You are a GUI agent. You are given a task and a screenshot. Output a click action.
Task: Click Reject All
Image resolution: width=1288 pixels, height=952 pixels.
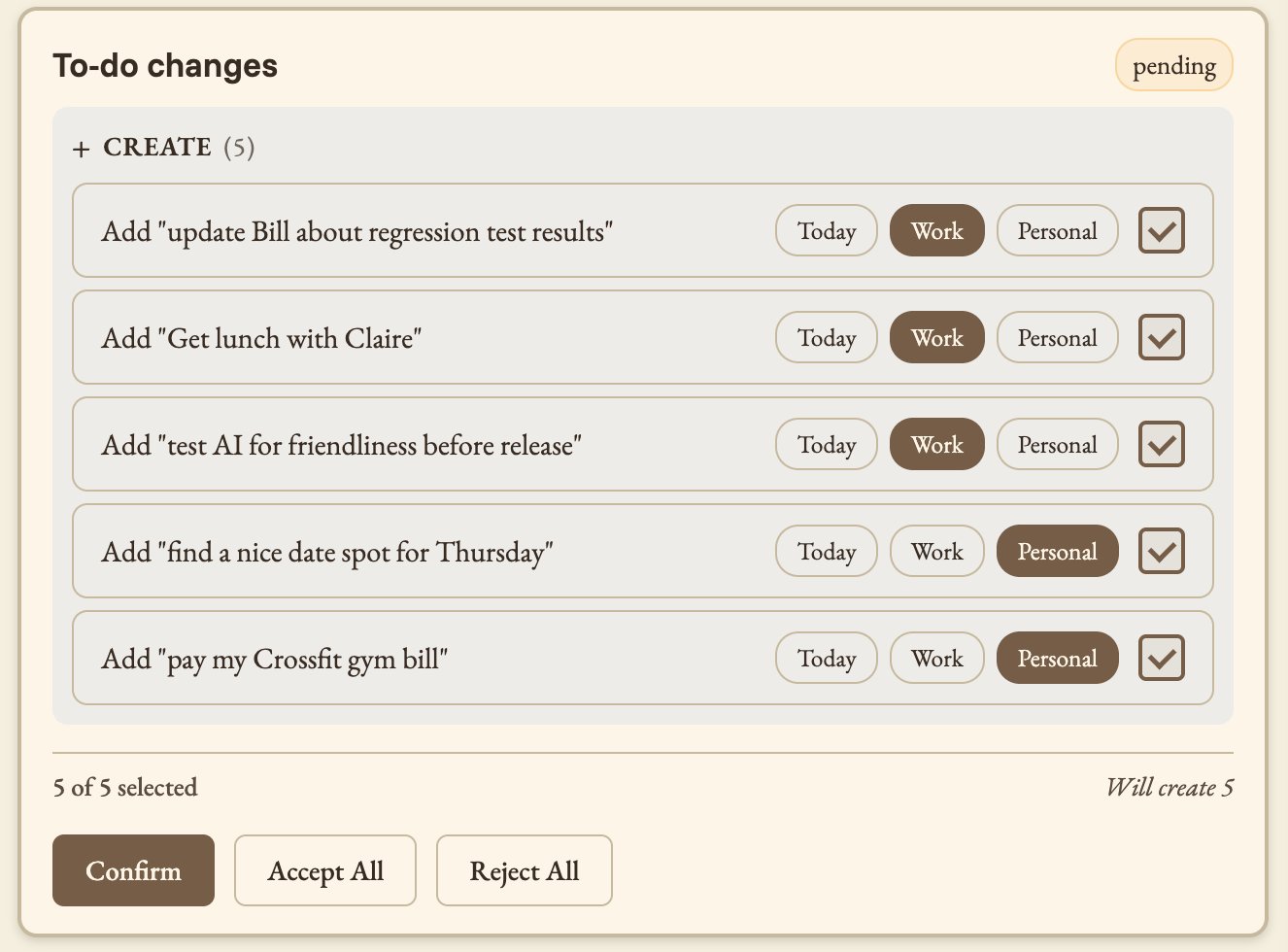(x=524, y=870)
